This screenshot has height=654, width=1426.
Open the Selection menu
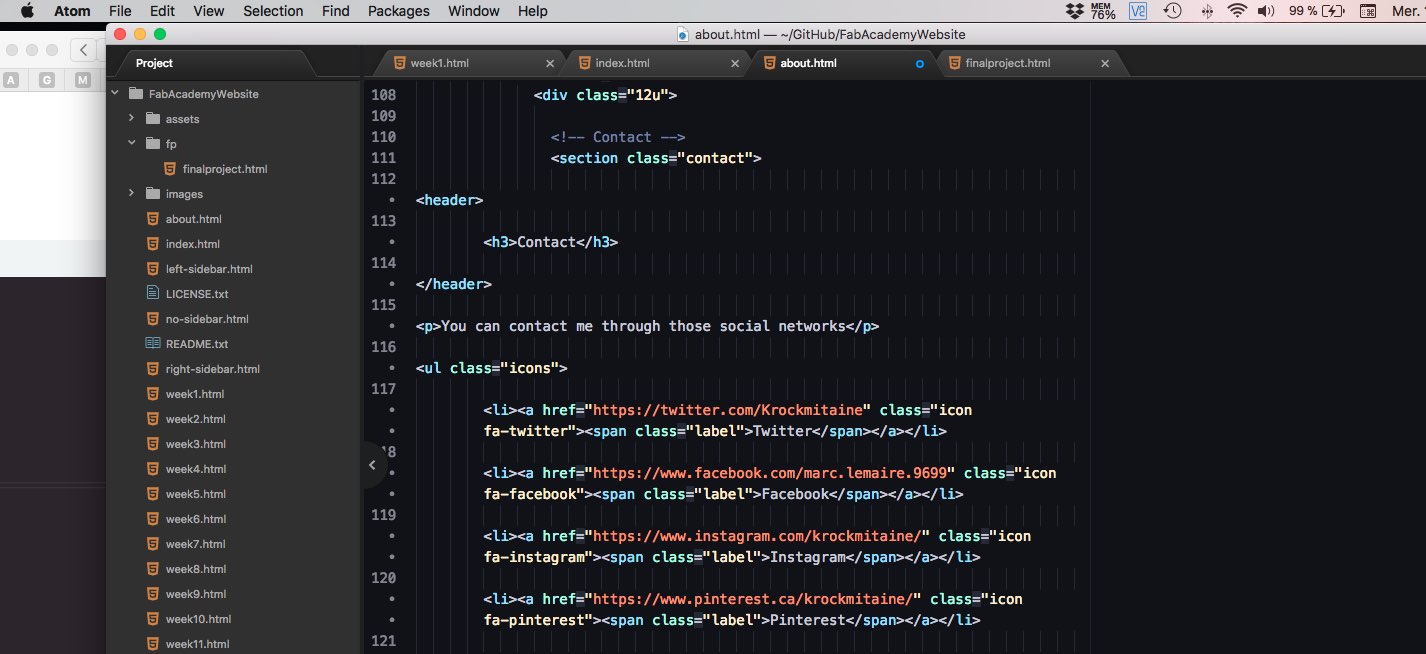click(x=273, y=11)
